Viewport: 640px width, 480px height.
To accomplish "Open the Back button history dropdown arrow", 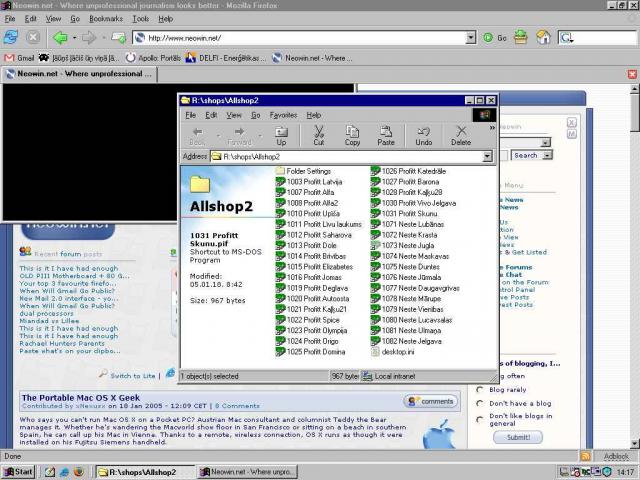I will tap(74, 38).
